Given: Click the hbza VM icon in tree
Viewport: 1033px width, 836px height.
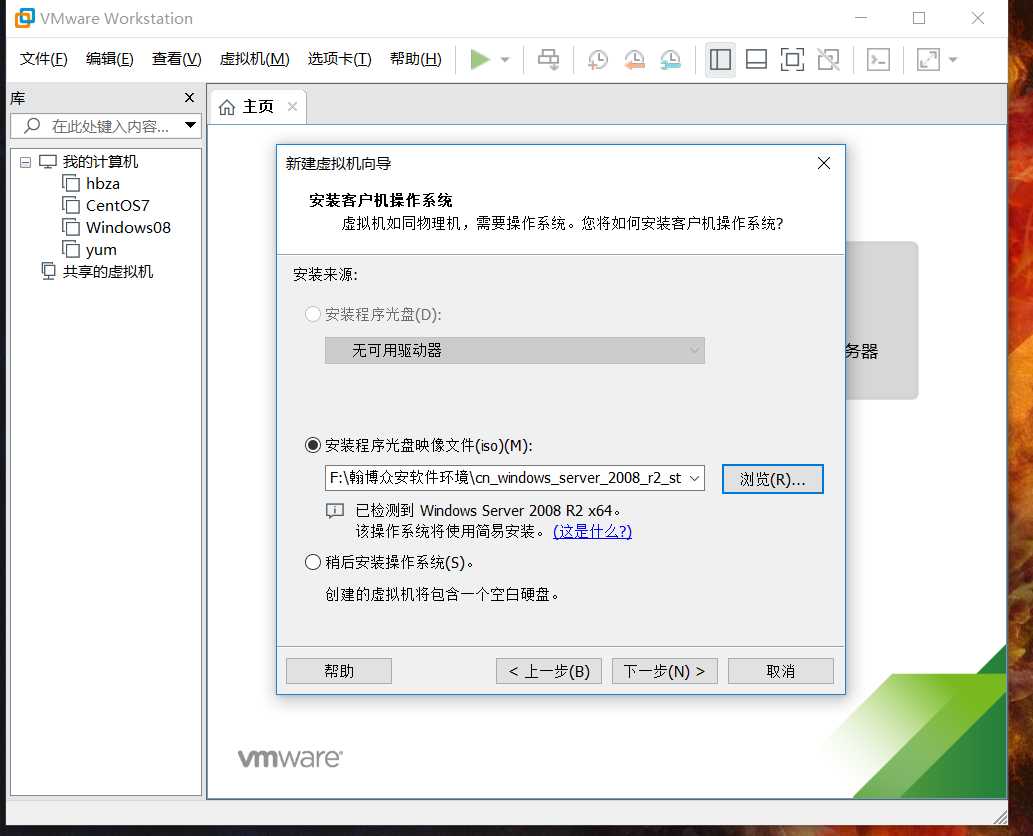Looking at the screenshot, I should (x=71, y=183).
